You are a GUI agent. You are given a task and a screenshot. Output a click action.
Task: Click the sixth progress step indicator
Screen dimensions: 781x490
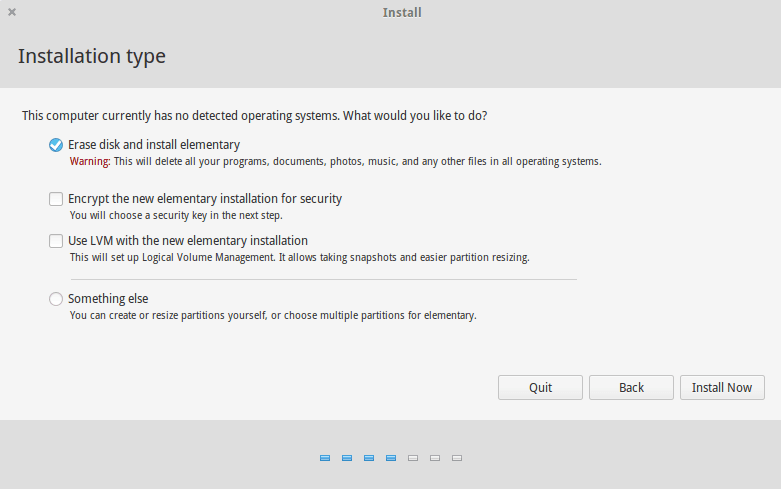(435, 458)
